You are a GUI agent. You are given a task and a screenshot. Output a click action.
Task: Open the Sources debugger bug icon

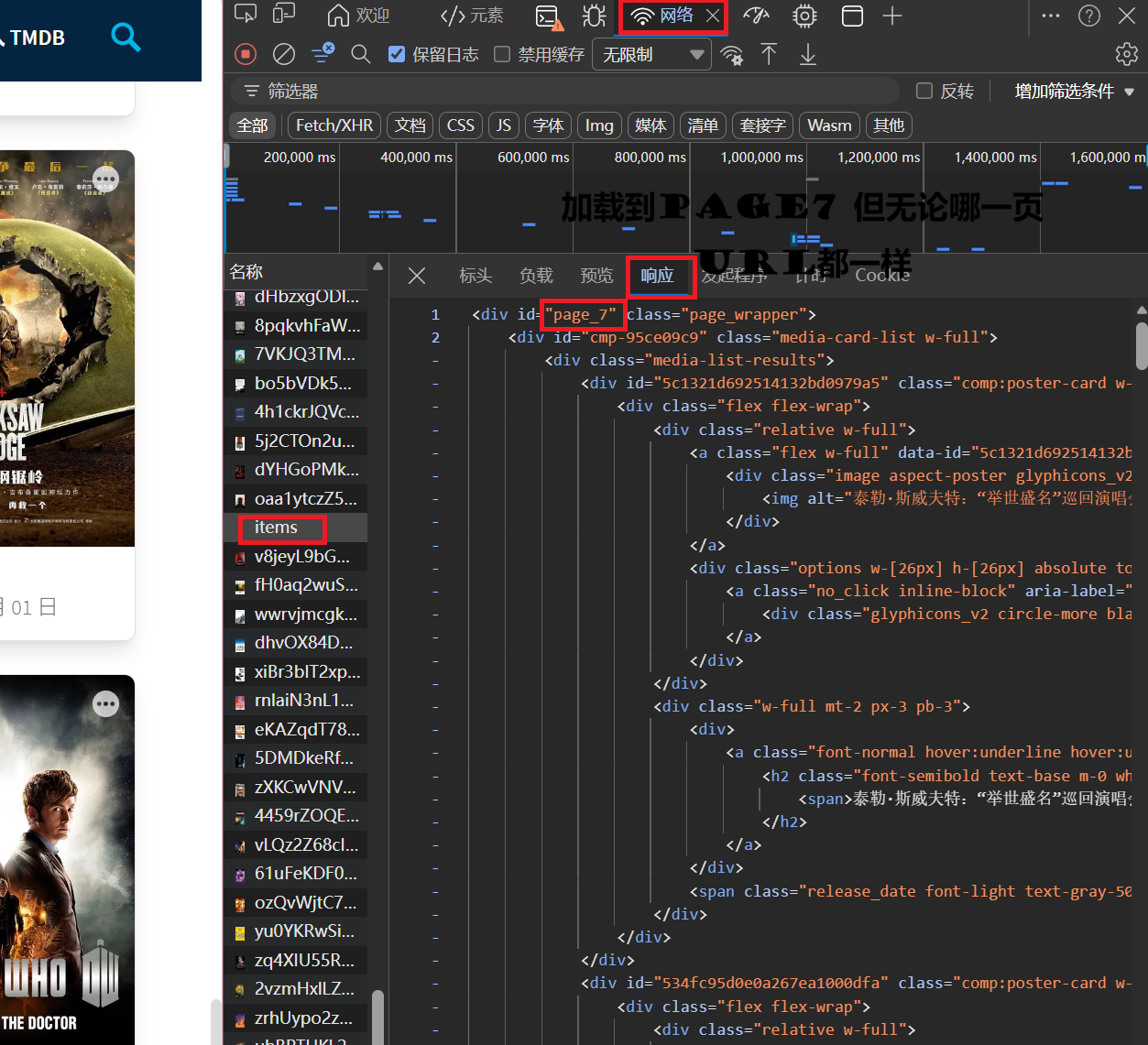tap(594, 16)
